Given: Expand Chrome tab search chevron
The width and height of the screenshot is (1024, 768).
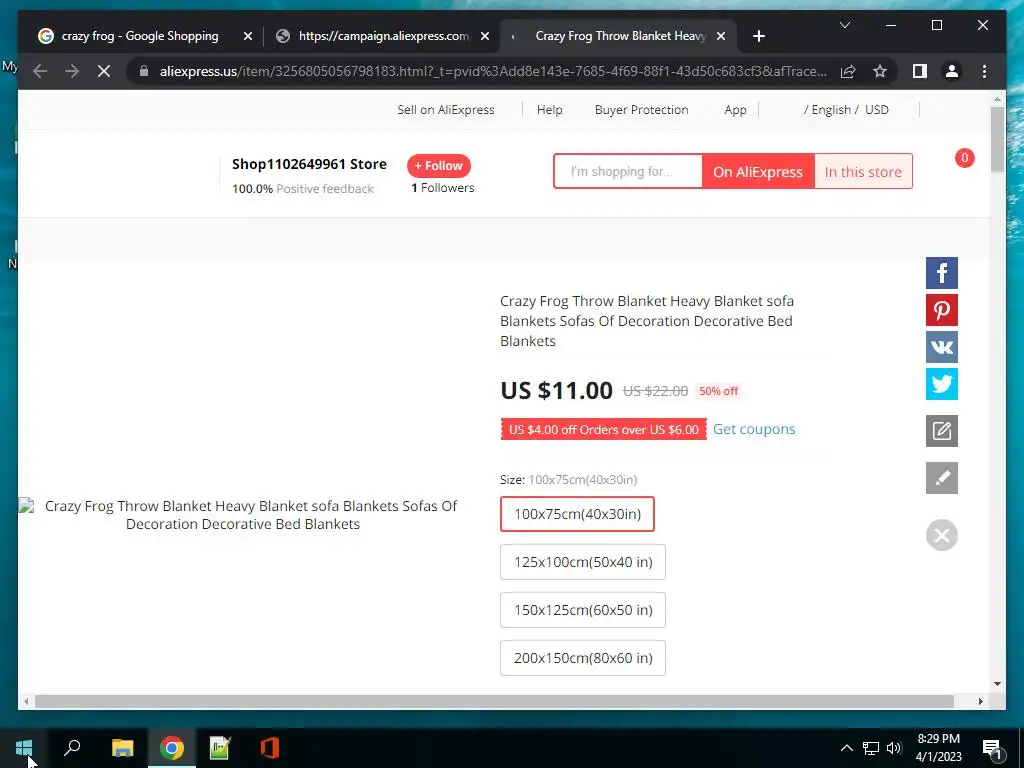Looking at the screenshot, I should pos(844,25).
